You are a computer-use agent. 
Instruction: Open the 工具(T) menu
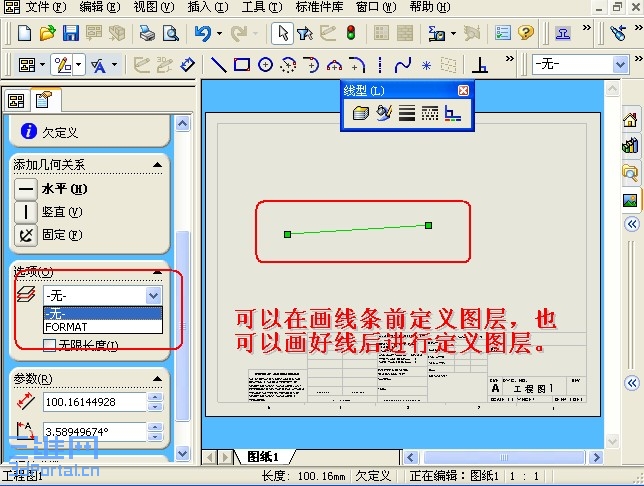tap(262, 7)
